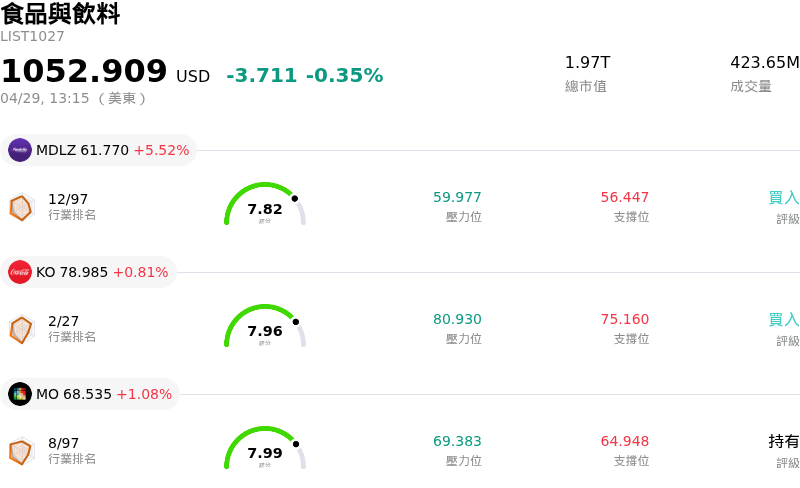Click KO support level 75.160
Image resolution: width=800 pixels, height=488 pixels.
(625, 320)
